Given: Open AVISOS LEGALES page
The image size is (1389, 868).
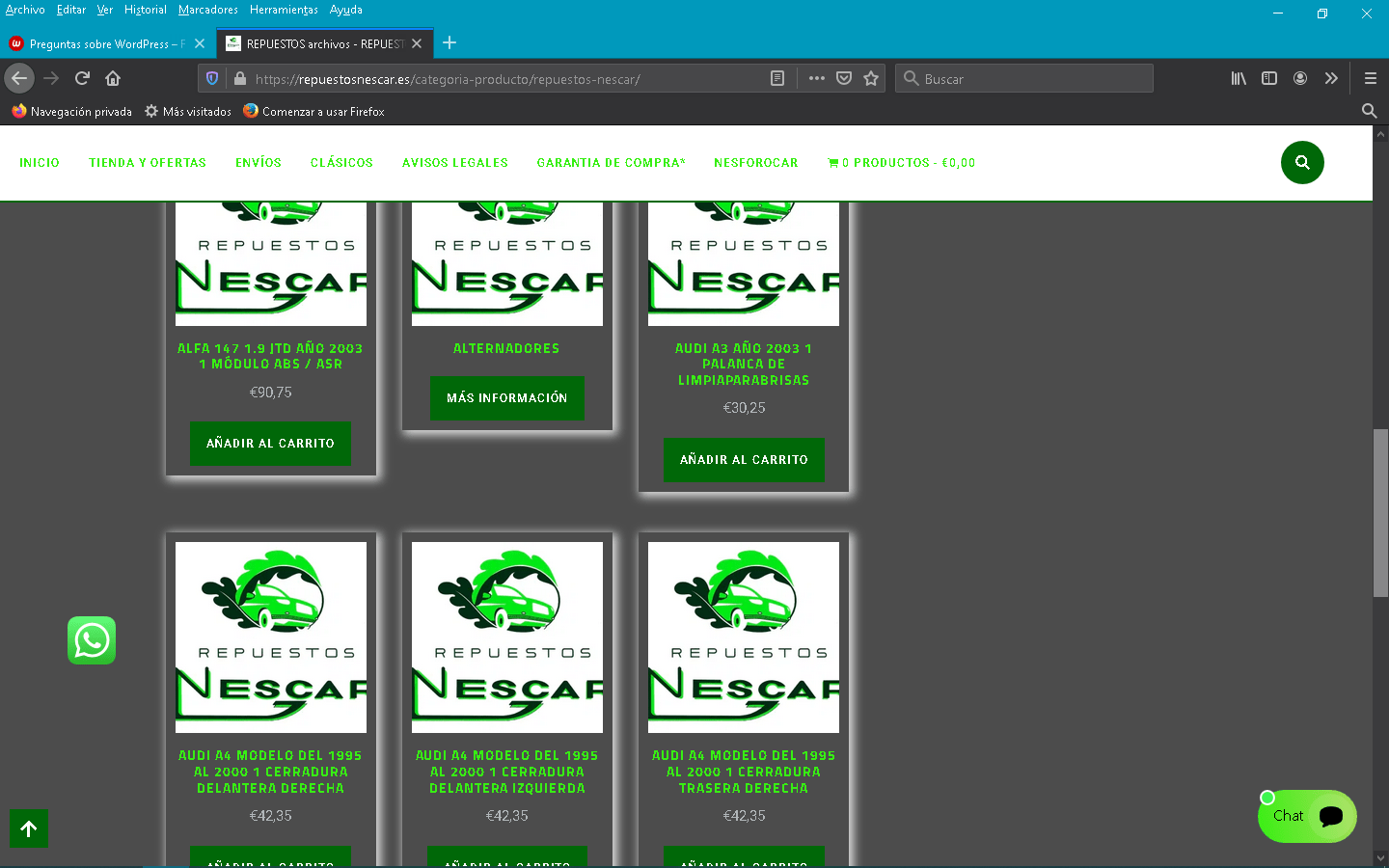Looking at the screenshot, I should [x=455, y=163].
